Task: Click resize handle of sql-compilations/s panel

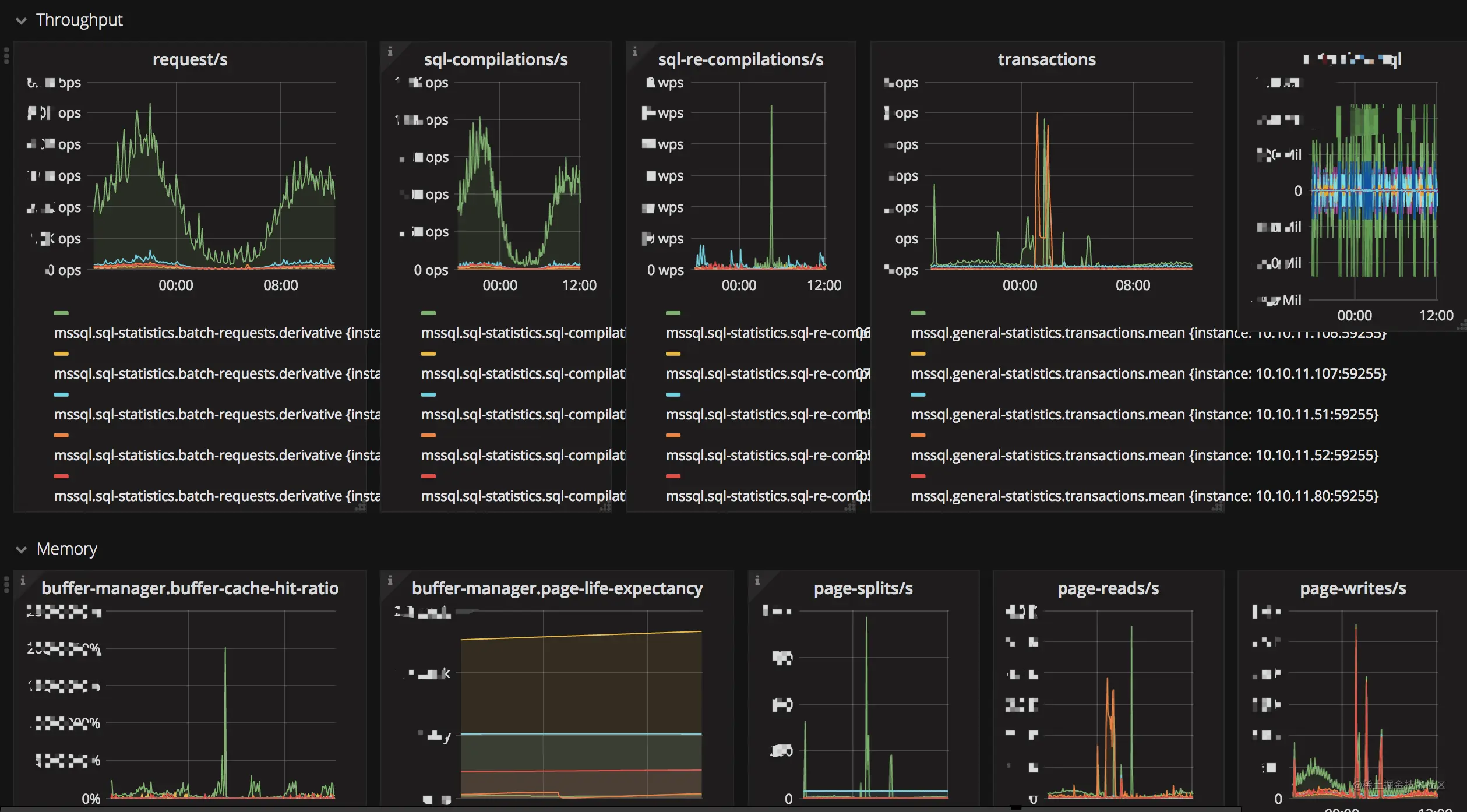Action: tap(605, 507)
